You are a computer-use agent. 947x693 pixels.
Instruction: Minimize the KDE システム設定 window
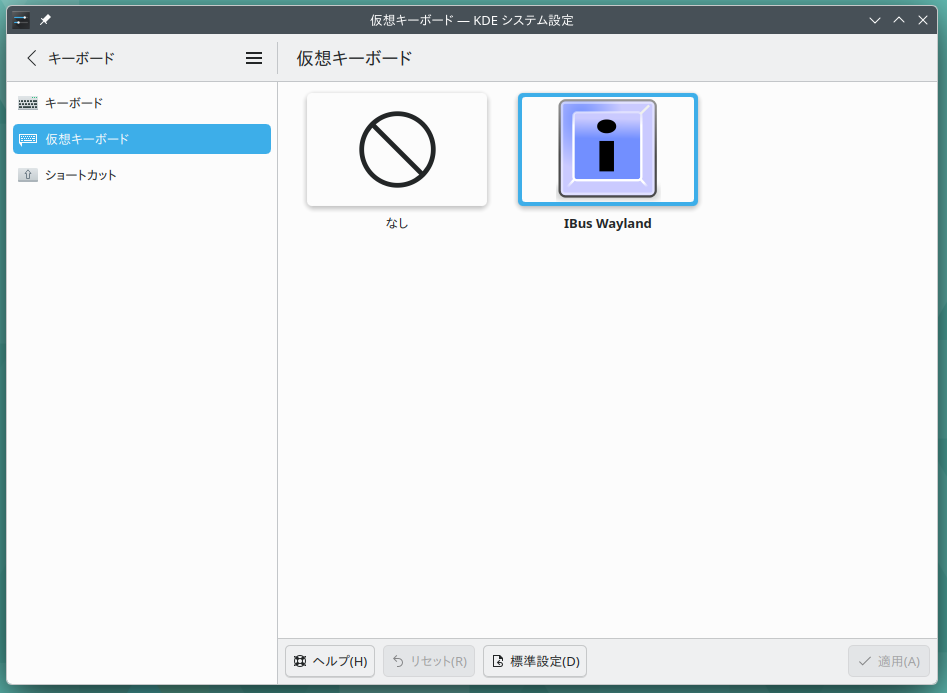875,20
